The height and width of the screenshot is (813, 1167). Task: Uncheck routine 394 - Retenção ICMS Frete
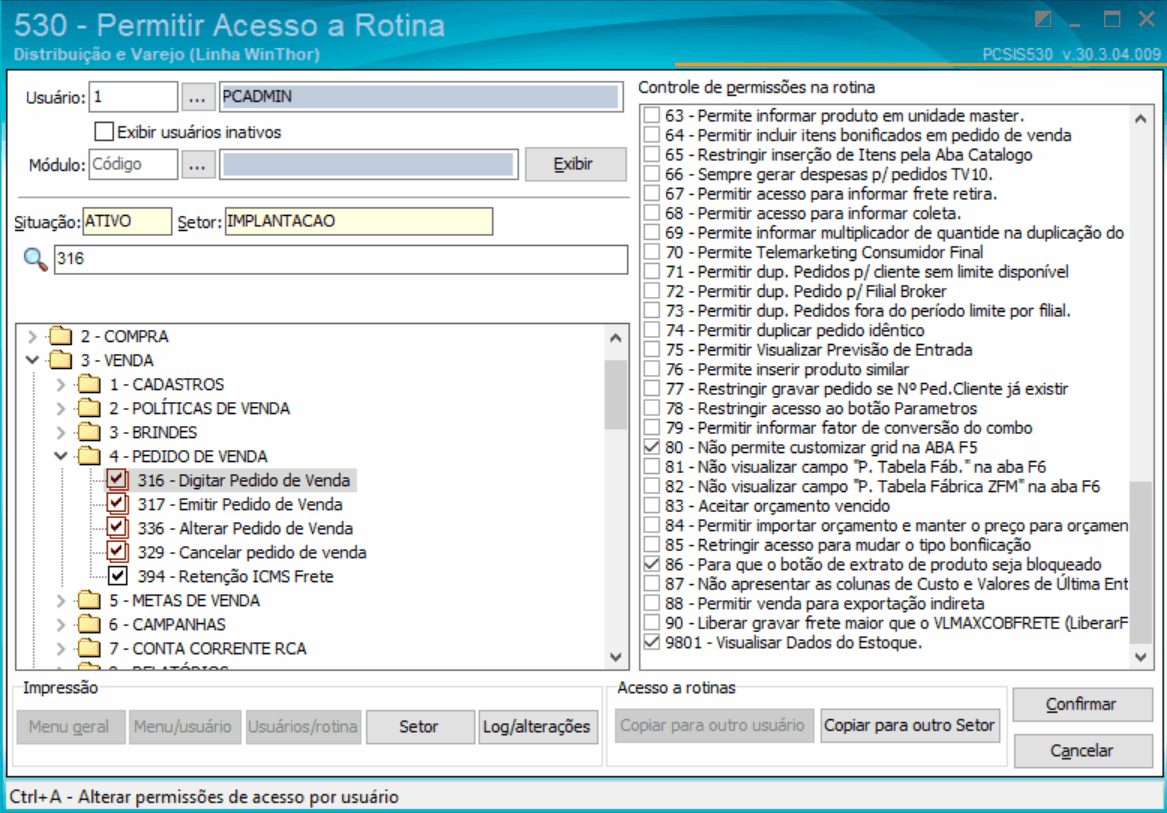(x=118, y=576)
